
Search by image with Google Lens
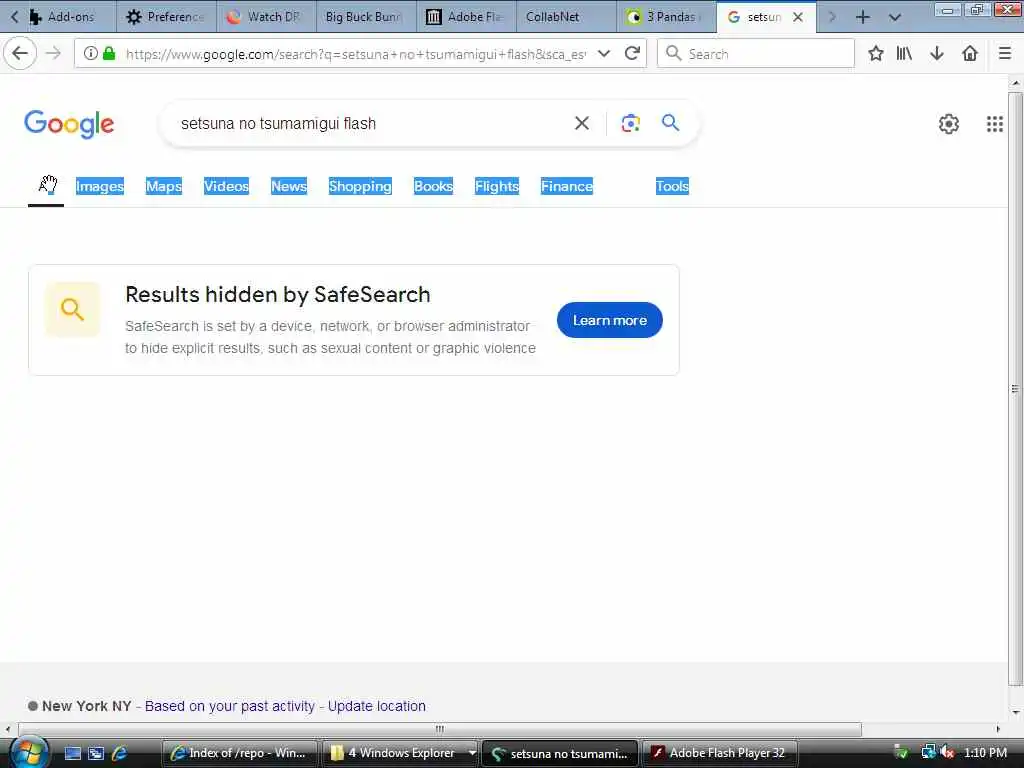point(630,123)
